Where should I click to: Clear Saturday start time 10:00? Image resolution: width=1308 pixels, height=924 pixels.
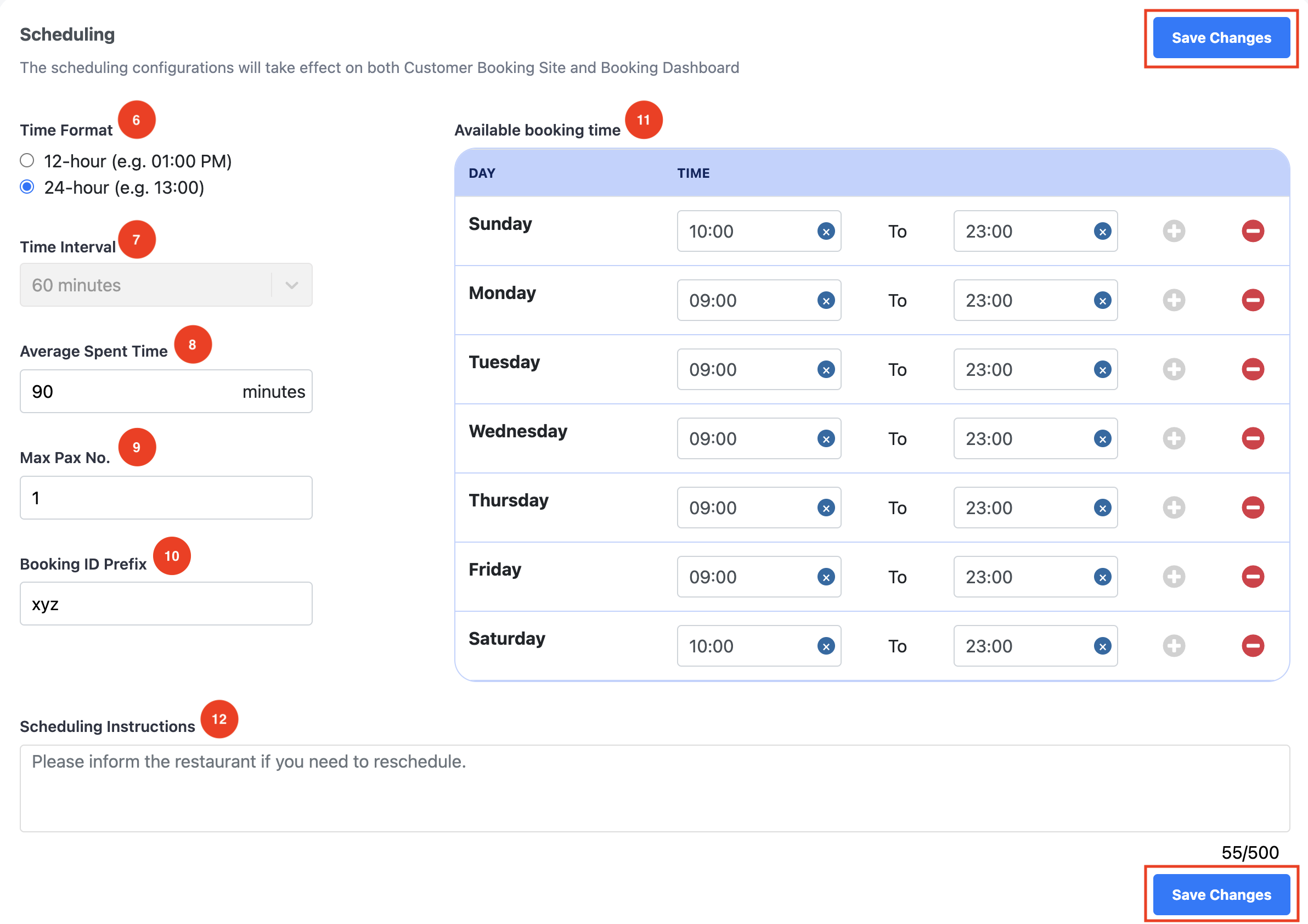pyautogui.click(x=826, y=646)
